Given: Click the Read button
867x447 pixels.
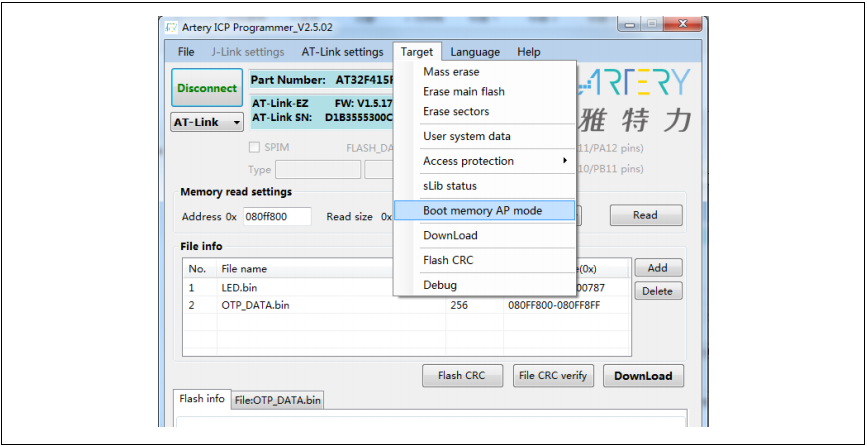Looking at the screenshot, I should pyautogui.click(x=646, y=215).
